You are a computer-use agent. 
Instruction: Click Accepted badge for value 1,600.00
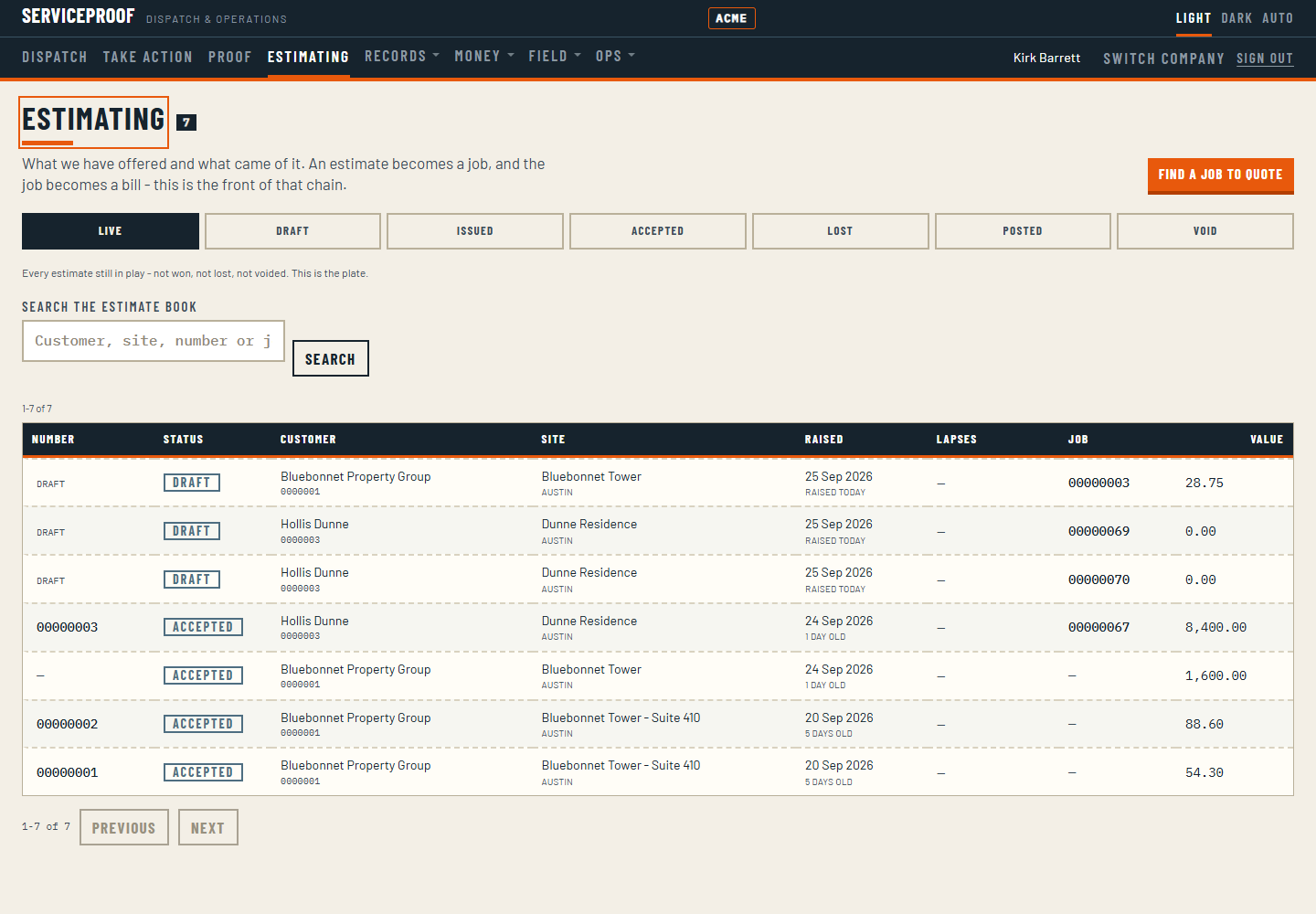pyautogui.click(x=203, y=675)
